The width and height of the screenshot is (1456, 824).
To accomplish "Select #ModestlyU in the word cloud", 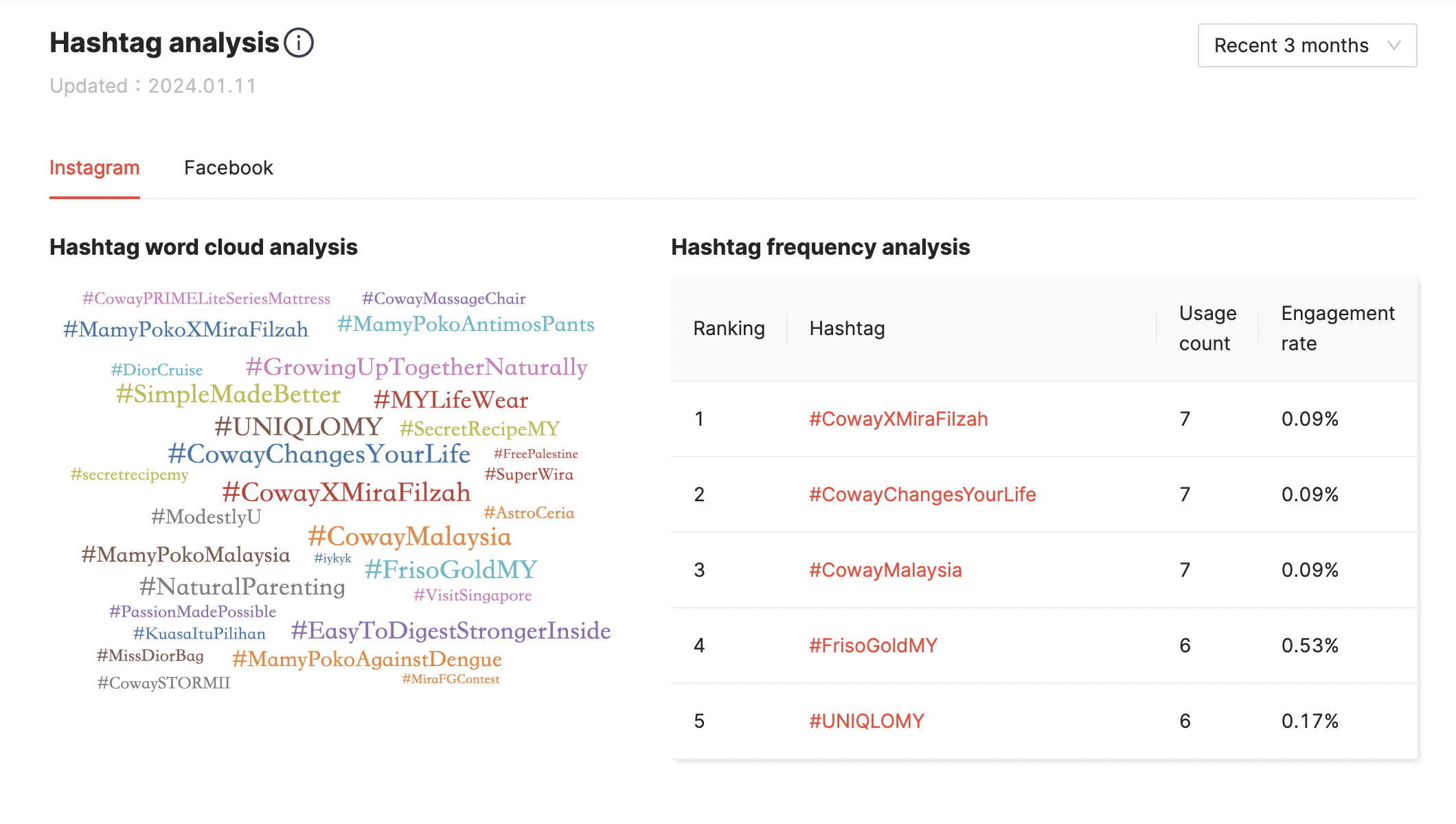I will click(x=206, y=517).
